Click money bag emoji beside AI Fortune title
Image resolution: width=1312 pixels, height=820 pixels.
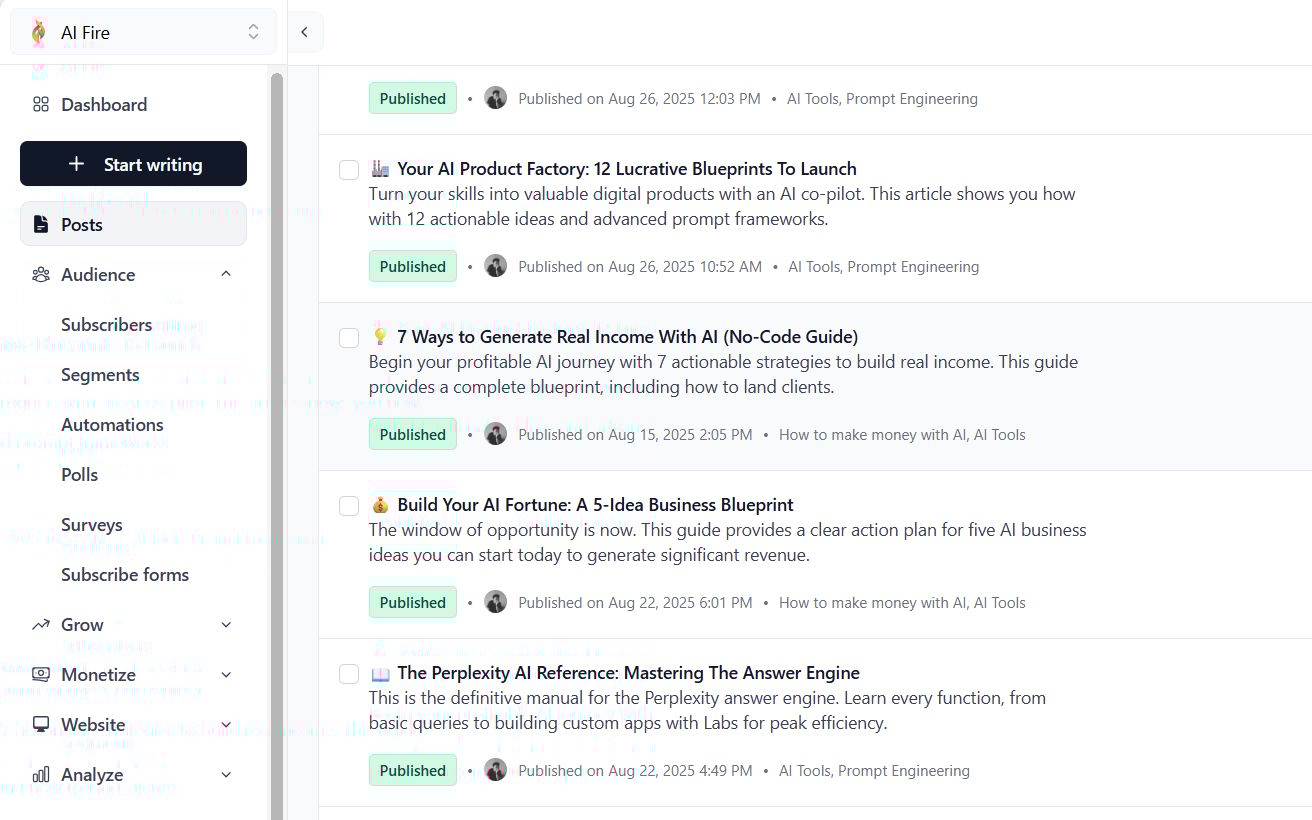(x=380, y=505)
